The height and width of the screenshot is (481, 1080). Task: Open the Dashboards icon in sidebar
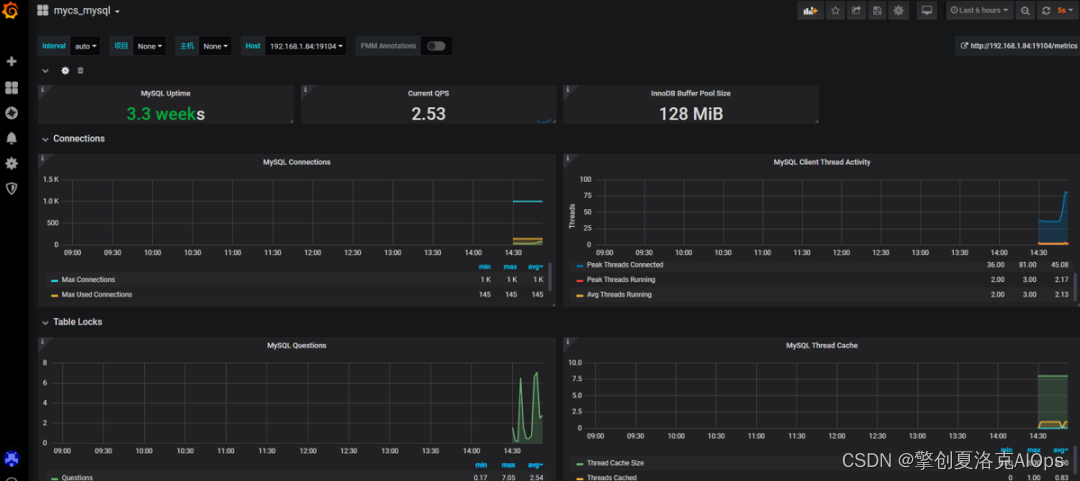(x=11, y=88)
